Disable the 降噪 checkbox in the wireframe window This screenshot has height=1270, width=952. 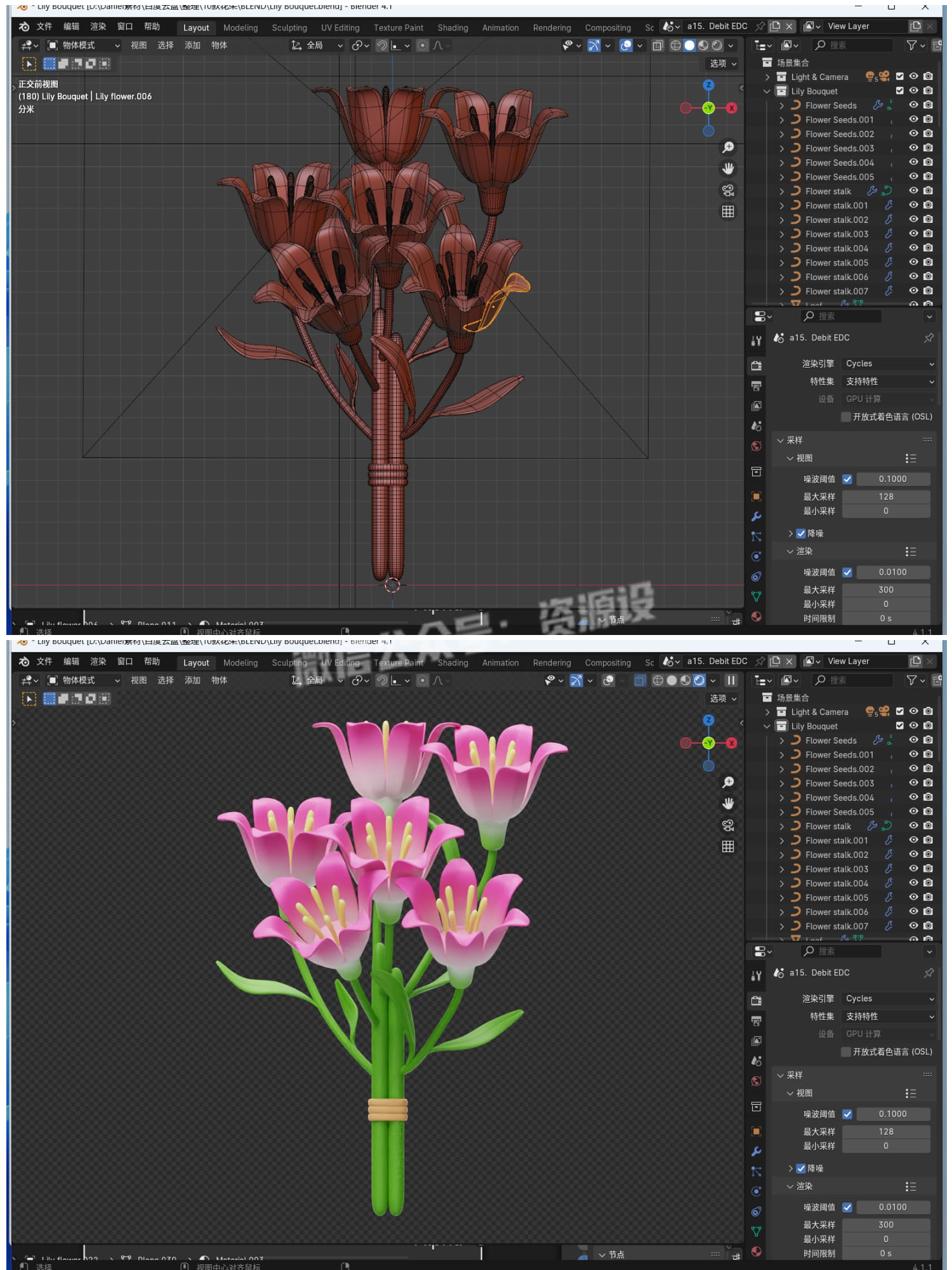point(801,533)
